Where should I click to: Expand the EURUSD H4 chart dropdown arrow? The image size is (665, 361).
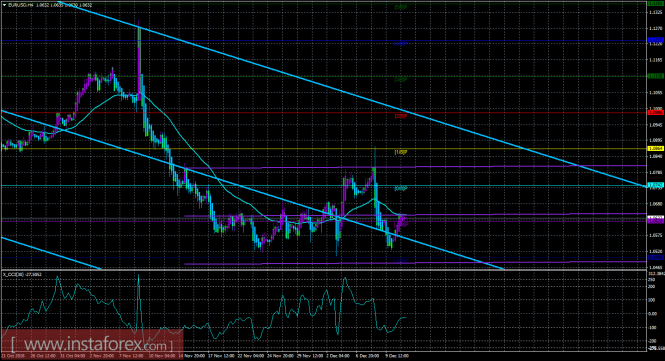click(5, 5)
